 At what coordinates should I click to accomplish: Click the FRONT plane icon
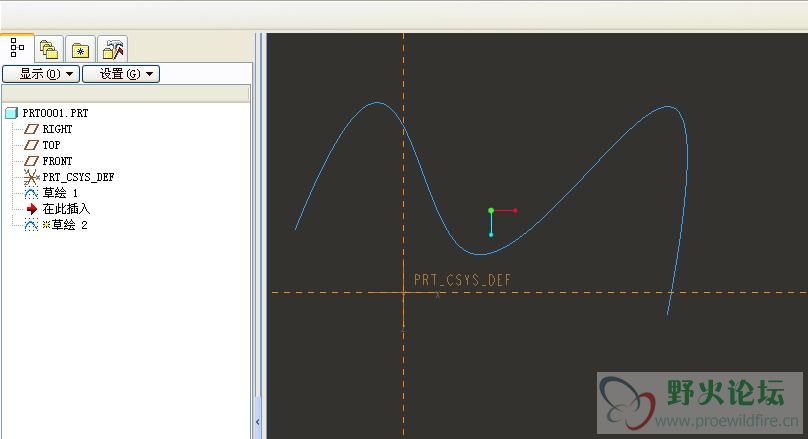click(x=31, y=161)
